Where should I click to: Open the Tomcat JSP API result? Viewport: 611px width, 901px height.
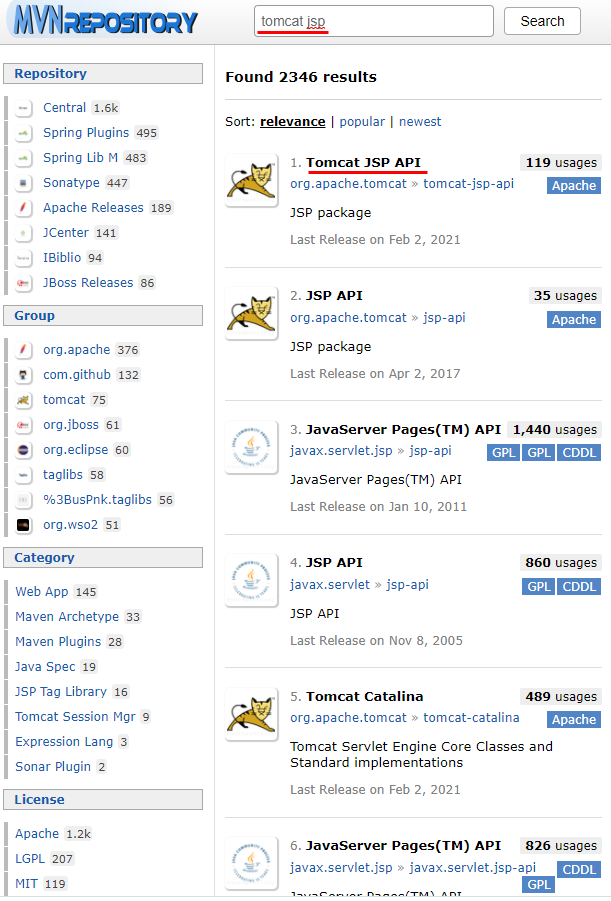pyautogui.click(x=363, y=163)
